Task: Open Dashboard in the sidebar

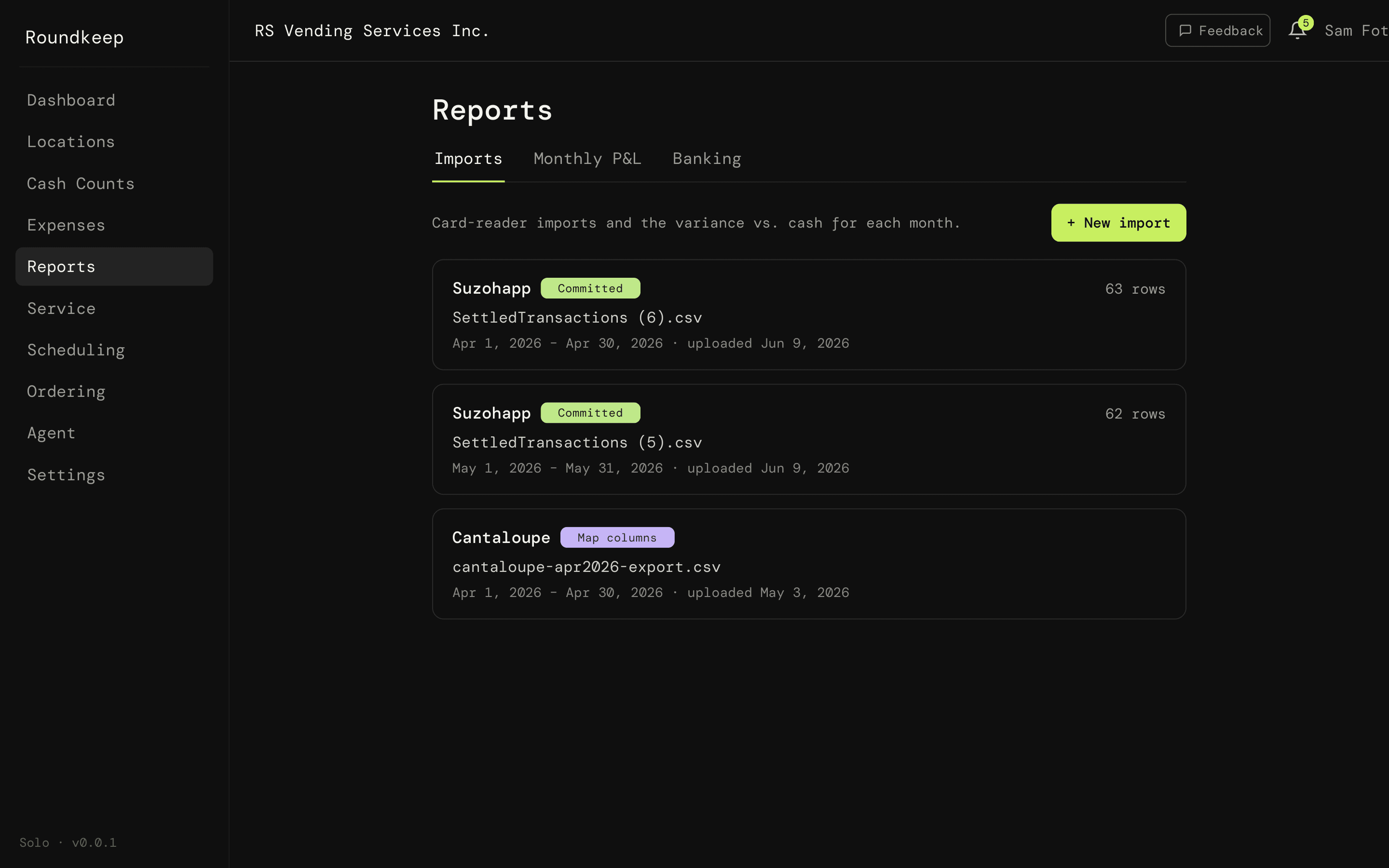Action: [x=114, y=100]
